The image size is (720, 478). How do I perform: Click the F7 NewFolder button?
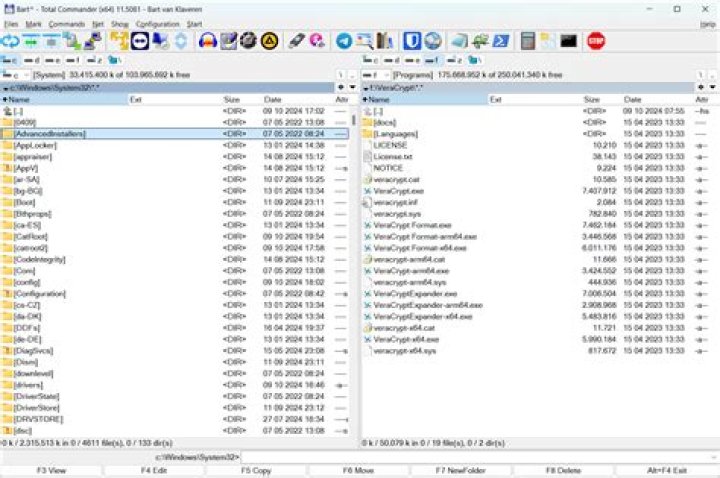coord(461,471)
